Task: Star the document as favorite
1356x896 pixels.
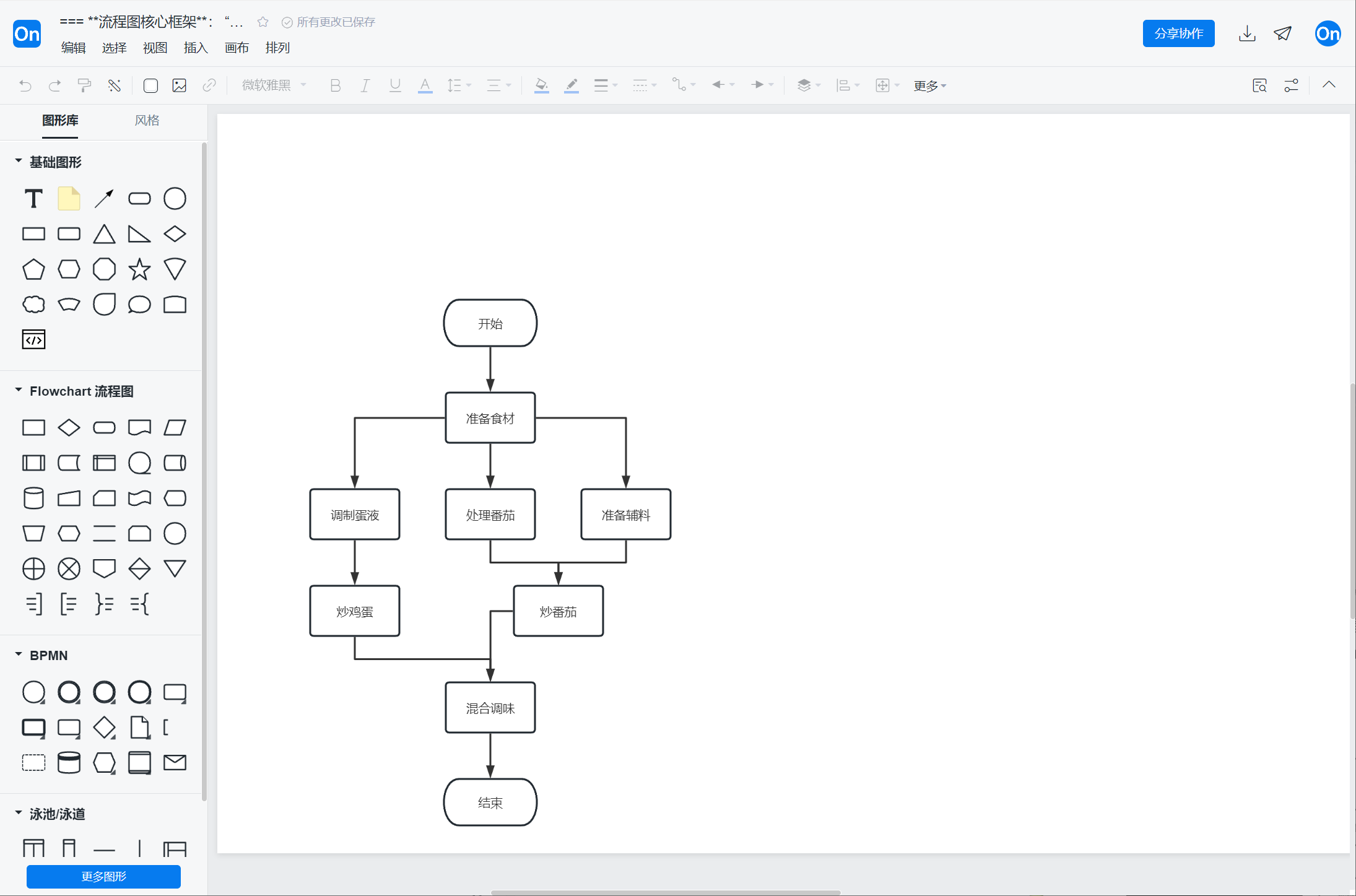Action: [x=263, y=22]
